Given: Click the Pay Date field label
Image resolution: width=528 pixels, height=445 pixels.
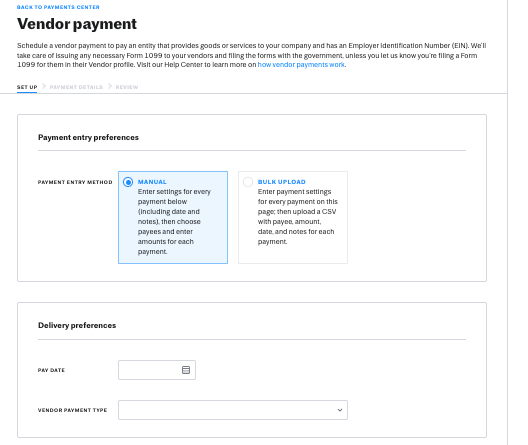Looking at the screenshot, I should tap(51, 370).
